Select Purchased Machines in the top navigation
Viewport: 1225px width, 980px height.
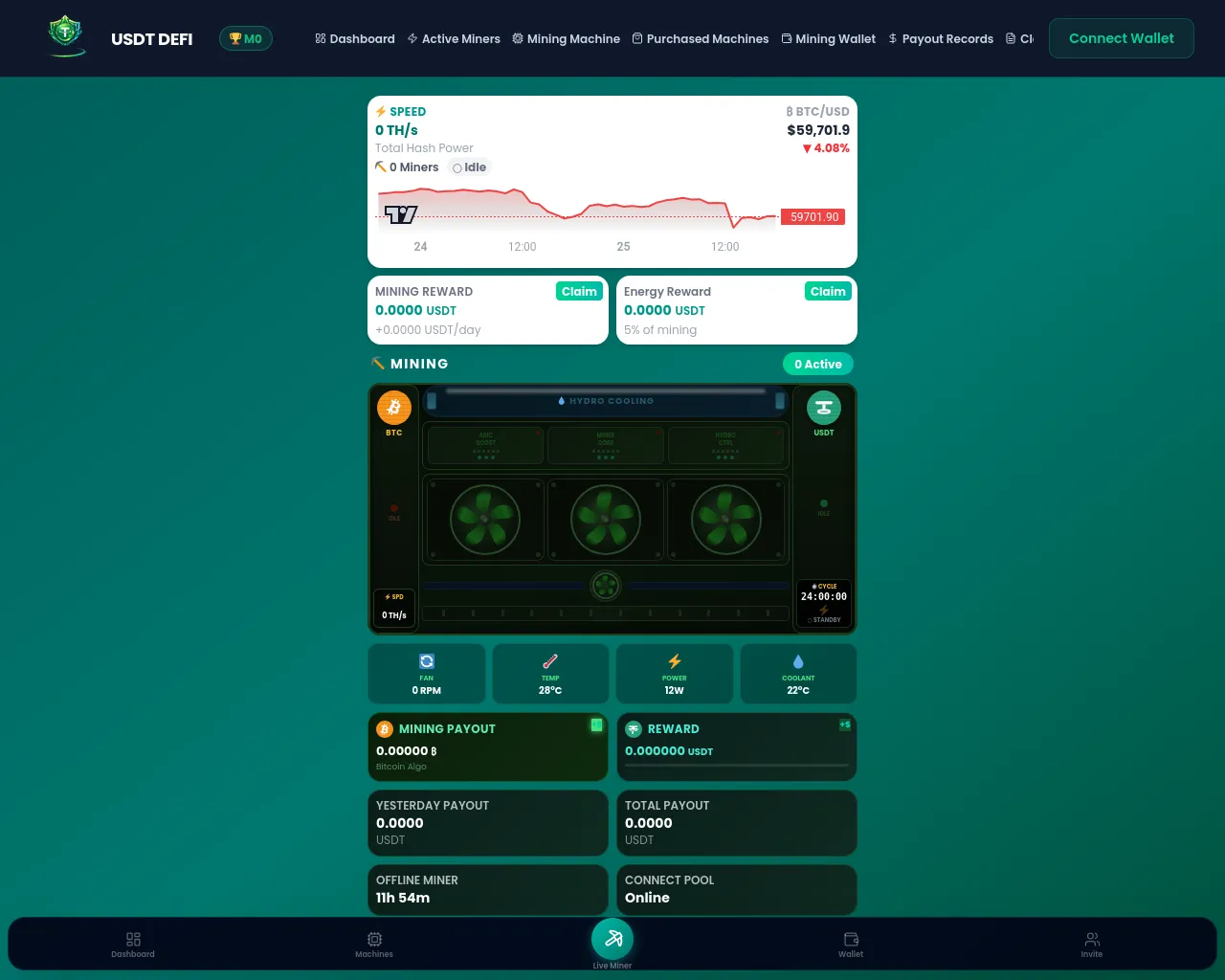pos(701,39)
